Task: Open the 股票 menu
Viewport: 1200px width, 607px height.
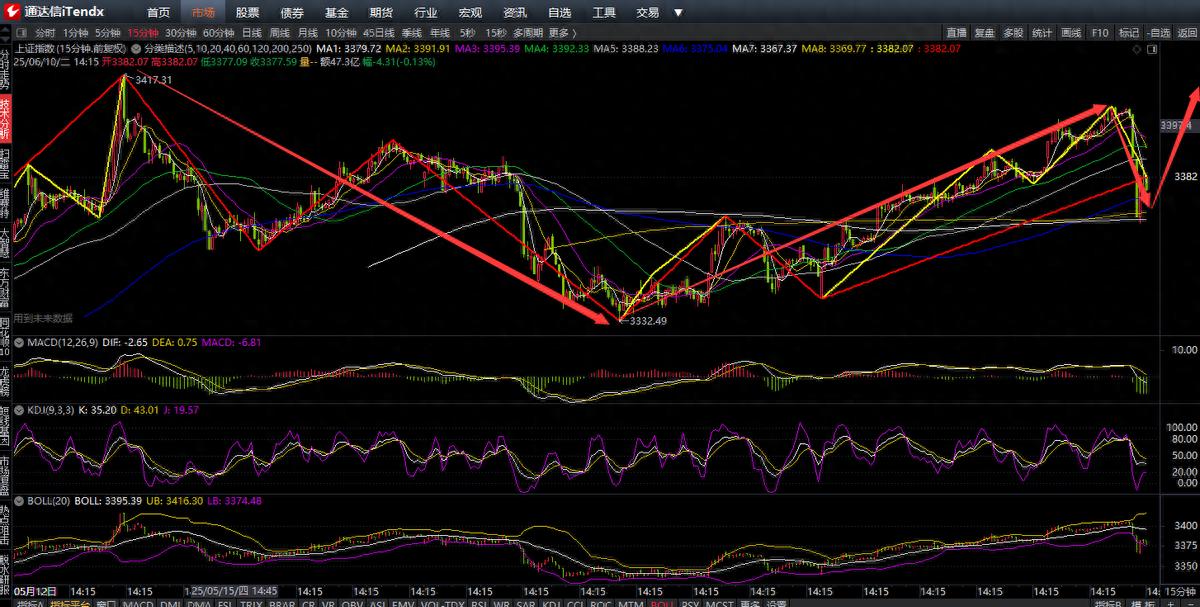Action: tap(247, 13)
